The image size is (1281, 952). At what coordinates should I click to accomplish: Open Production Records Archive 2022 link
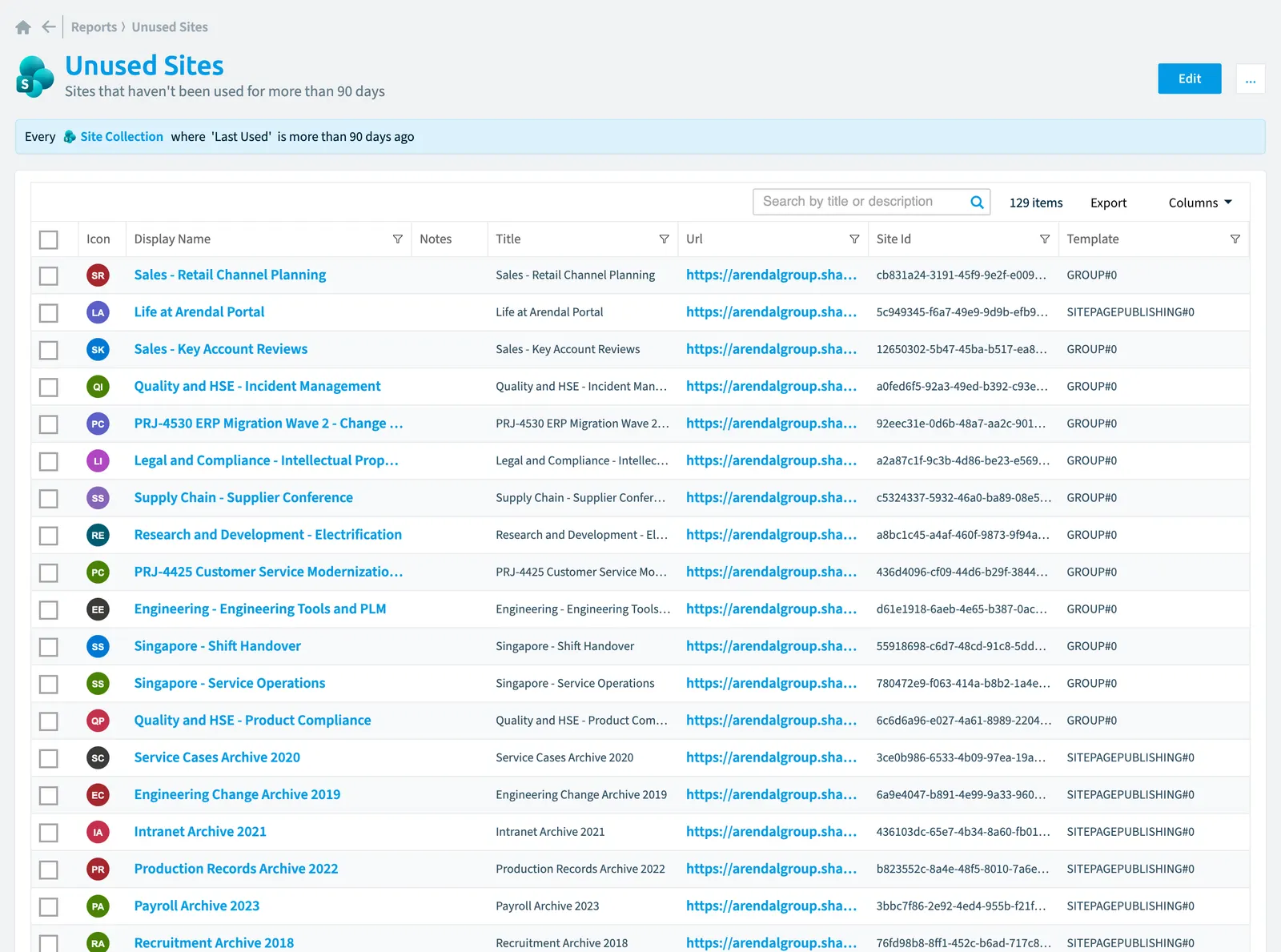[x=236, y=870]
